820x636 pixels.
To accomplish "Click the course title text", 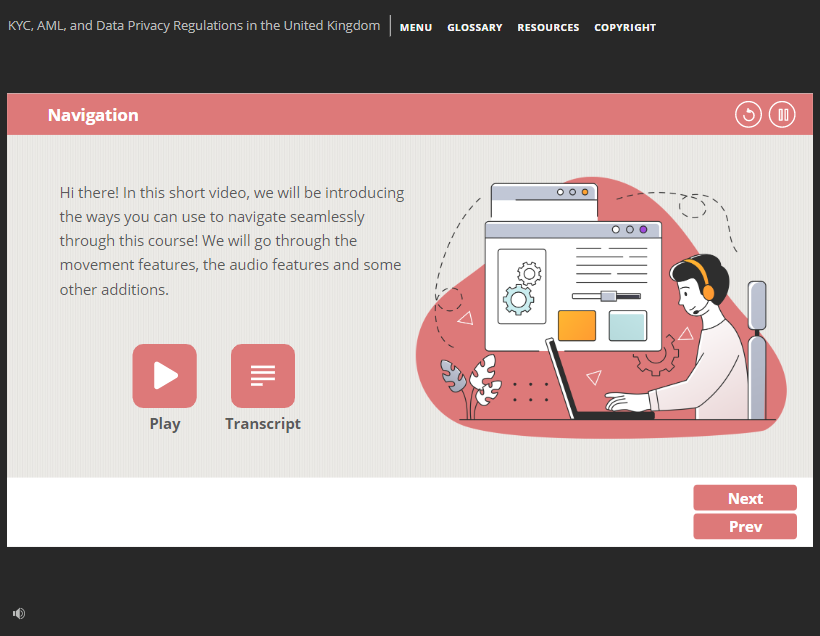I will (194, 26).
